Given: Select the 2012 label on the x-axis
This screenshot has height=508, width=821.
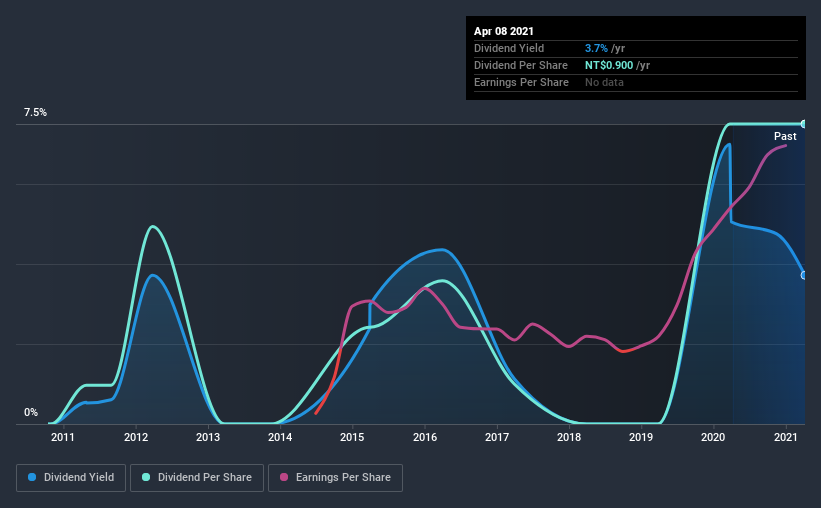Looking at the screenshot, I should coord(136,437).
